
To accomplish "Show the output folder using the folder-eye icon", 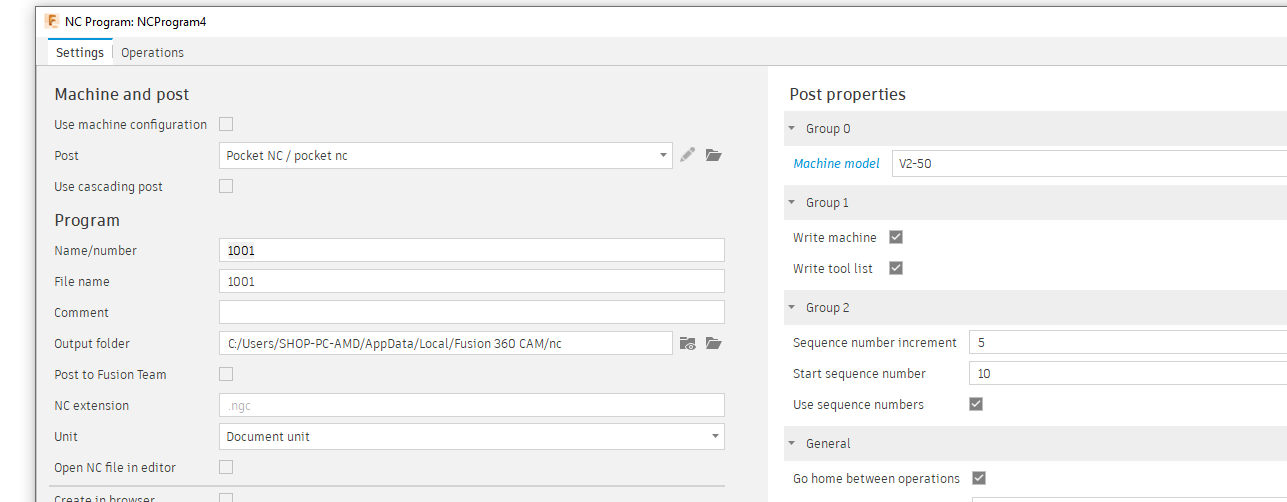I will coord(687,343).
